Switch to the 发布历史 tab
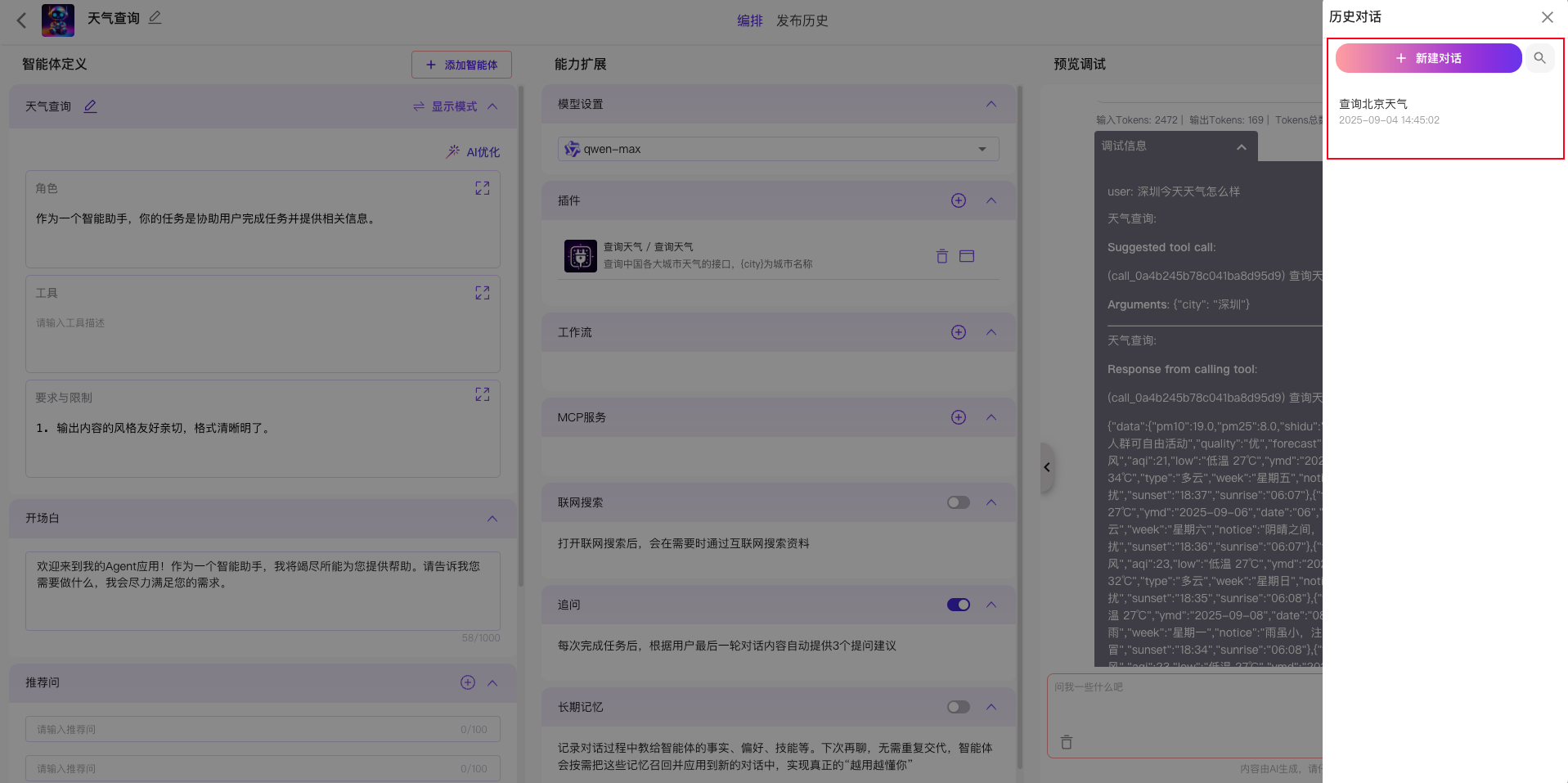The width and height of the screenshot is (1568, 783). pos(802,20)
